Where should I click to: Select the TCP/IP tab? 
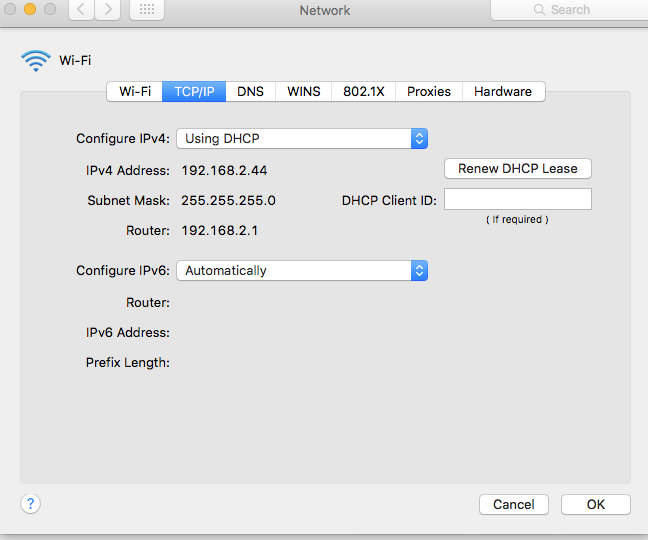[x=194, y=91]
